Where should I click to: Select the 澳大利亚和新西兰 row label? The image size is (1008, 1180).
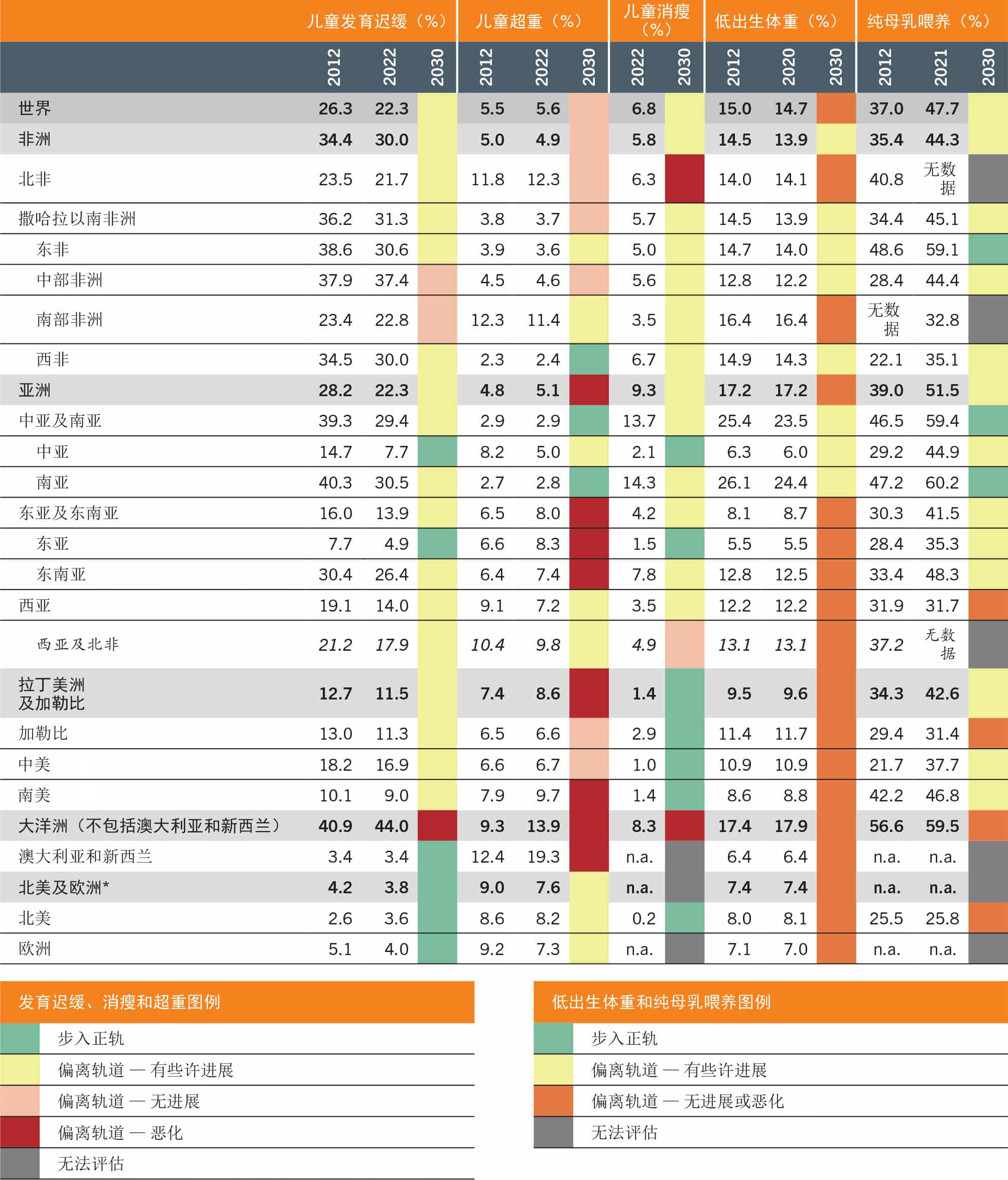85,856
